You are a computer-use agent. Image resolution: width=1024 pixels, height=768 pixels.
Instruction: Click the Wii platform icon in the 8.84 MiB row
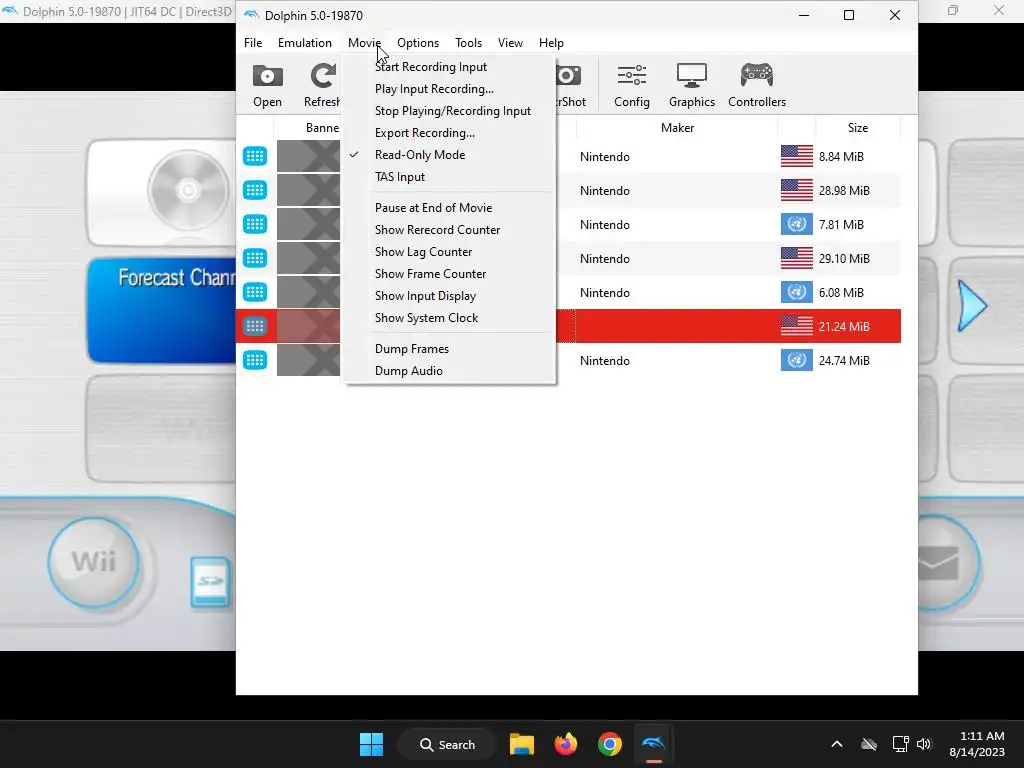coord(255,156)
